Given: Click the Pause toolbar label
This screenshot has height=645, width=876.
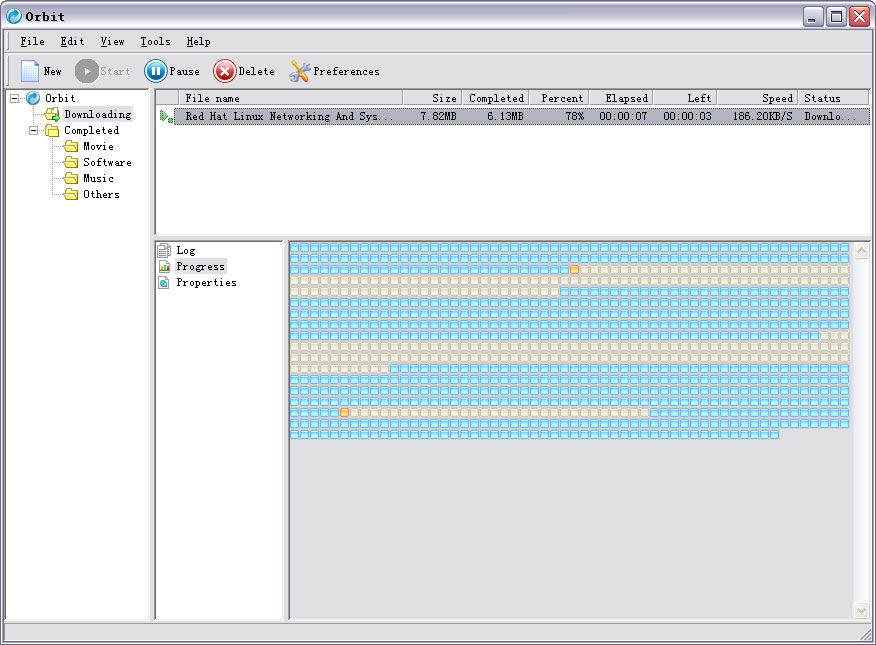Looking at the screenshot, I should click(x=184, y=71).
